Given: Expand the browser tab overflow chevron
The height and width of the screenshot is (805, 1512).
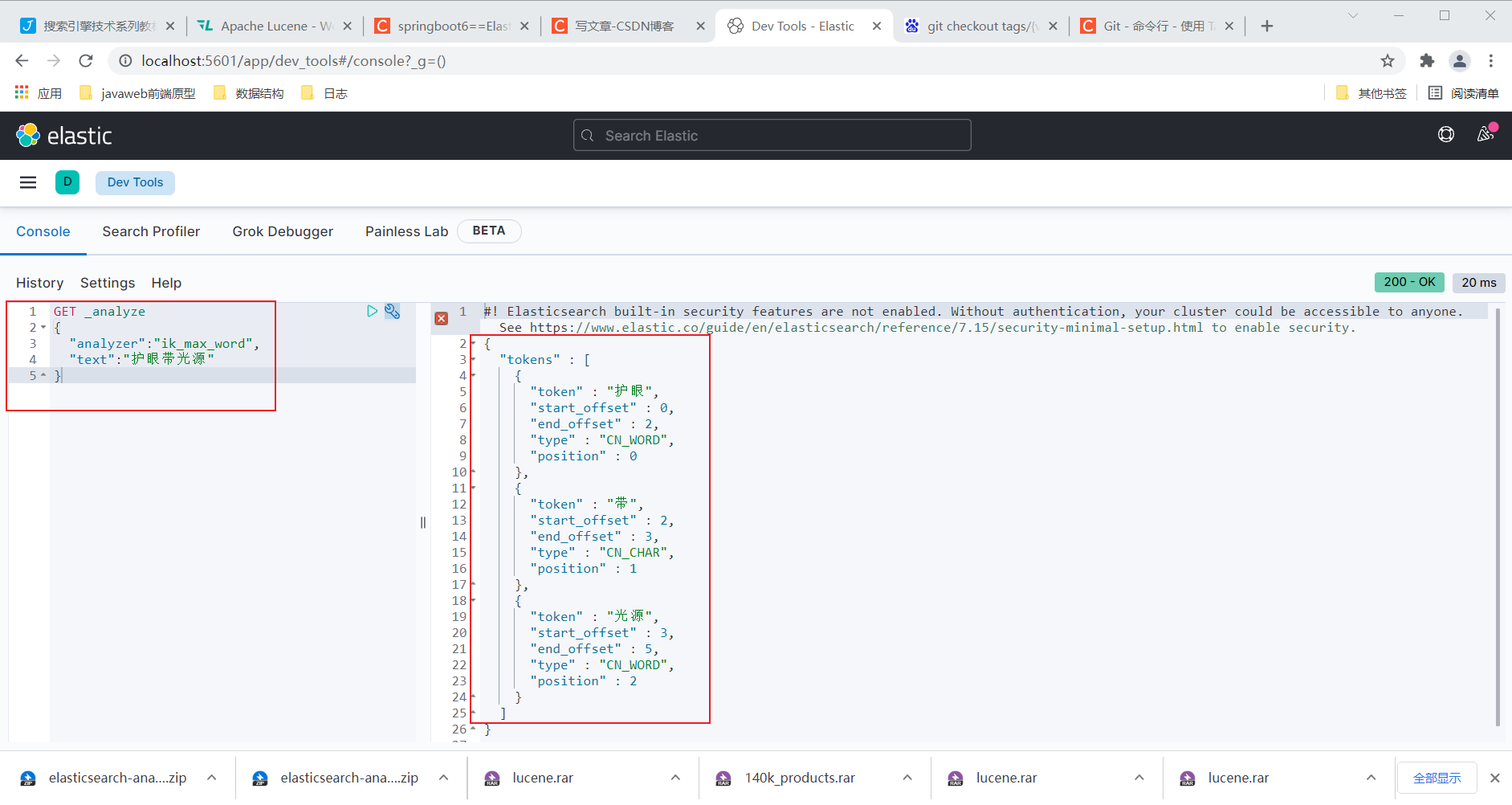Looking at the screenshot, I should point(1352,15).
